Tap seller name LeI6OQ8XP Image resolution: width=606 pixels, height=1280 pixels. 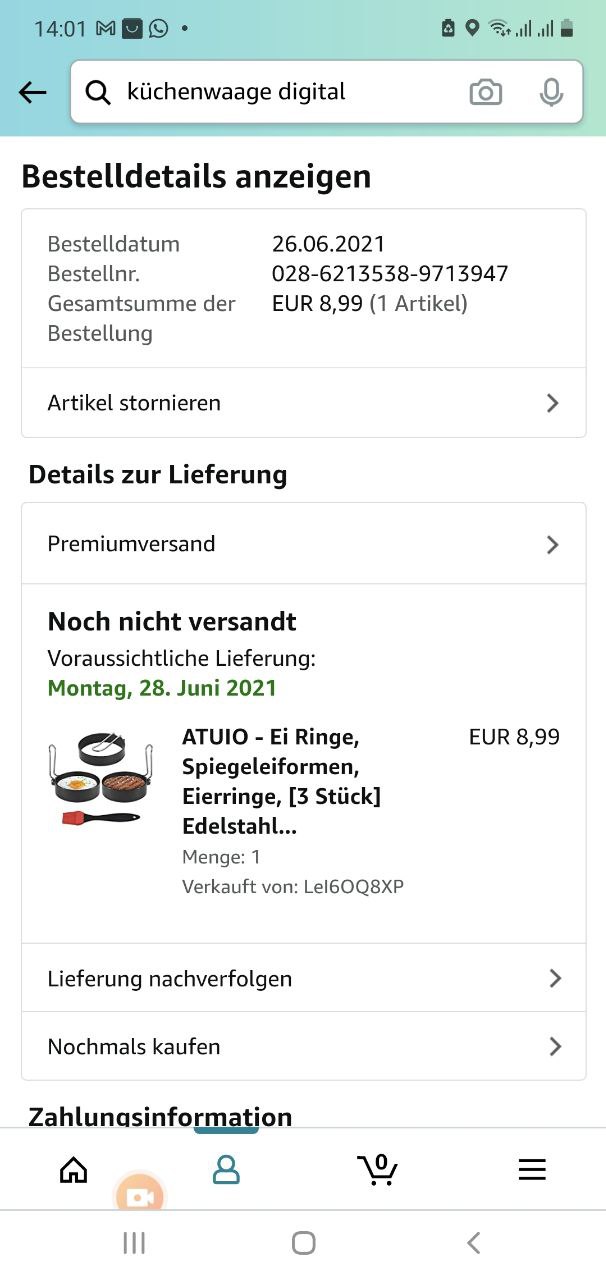[353, 886]
